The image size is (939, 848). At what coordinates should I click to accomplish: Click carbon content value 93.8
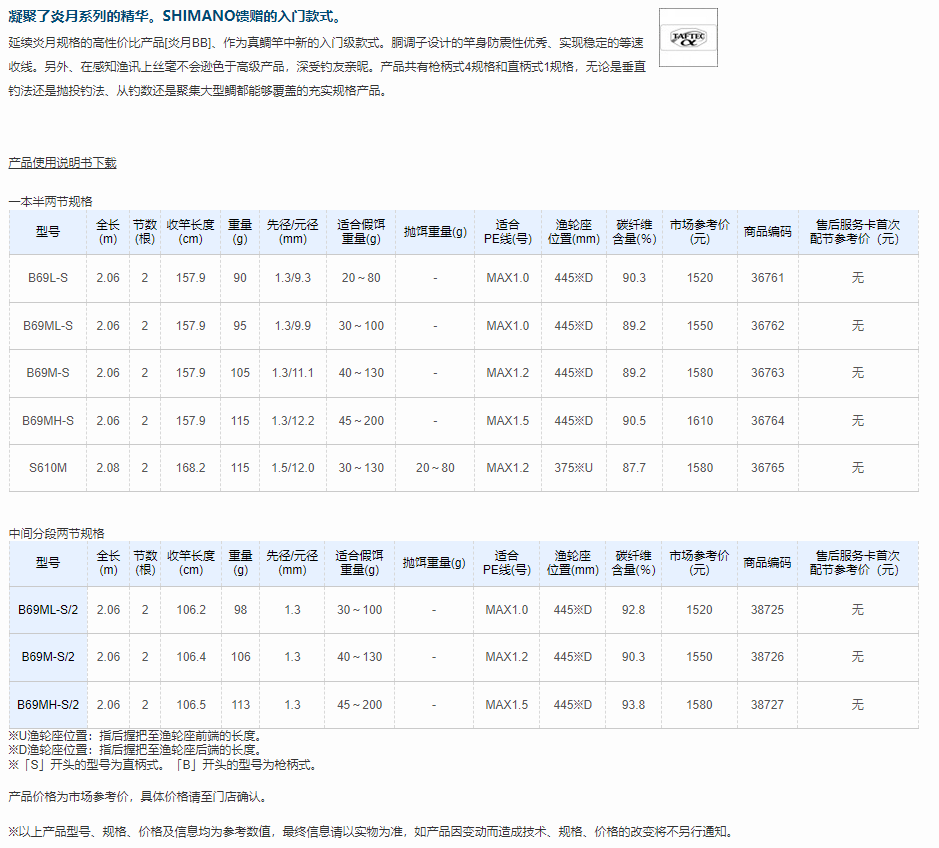(x=634, y=705)
